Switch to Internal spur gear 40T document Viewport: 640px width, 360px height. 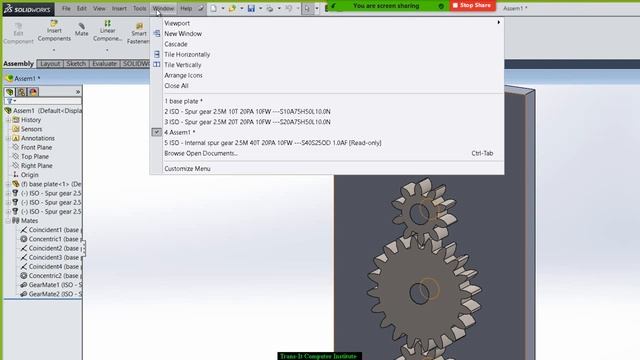pos(273,143)
